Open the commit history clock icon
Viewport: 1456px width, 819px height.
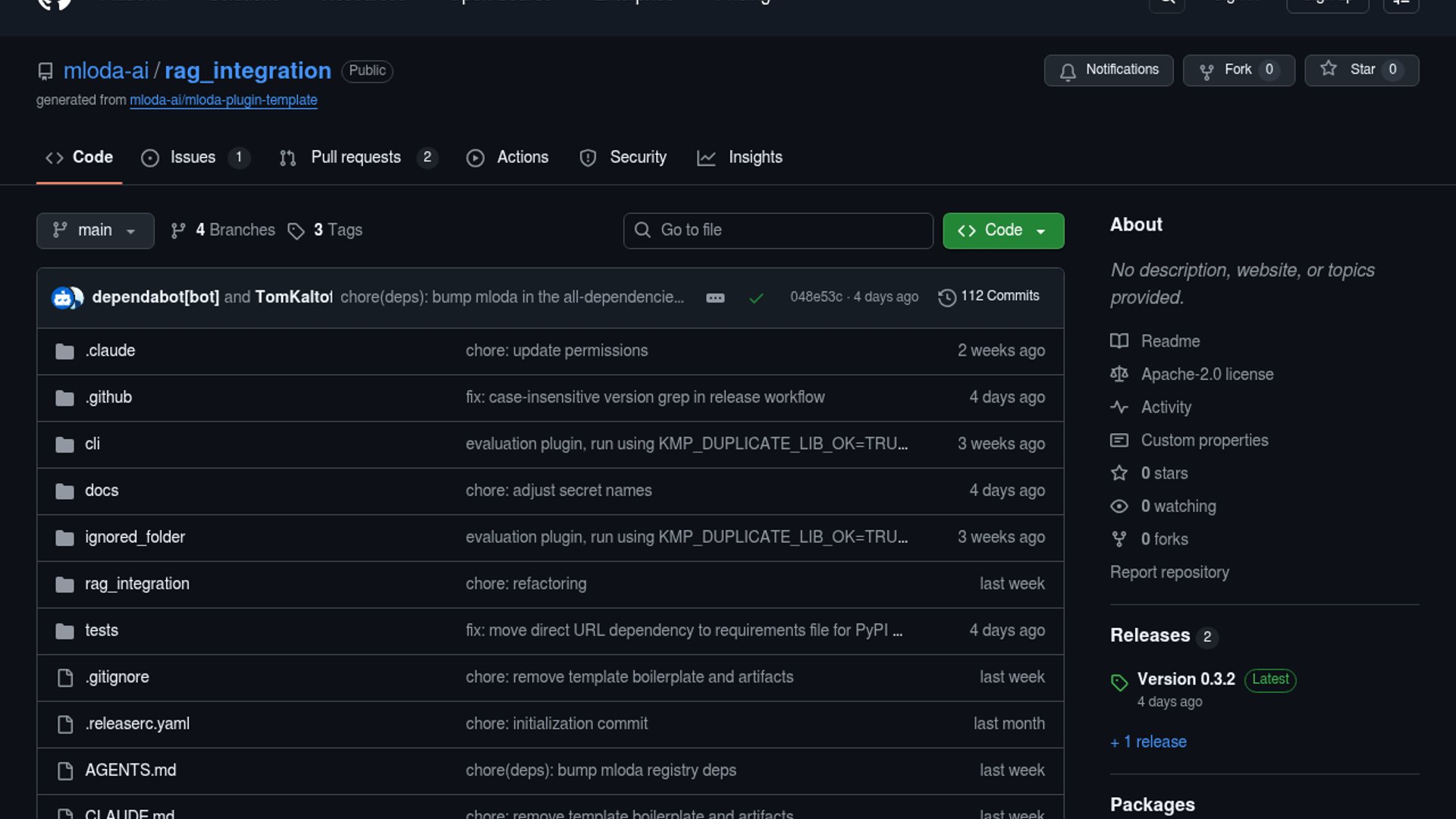[x=946, y=297]
